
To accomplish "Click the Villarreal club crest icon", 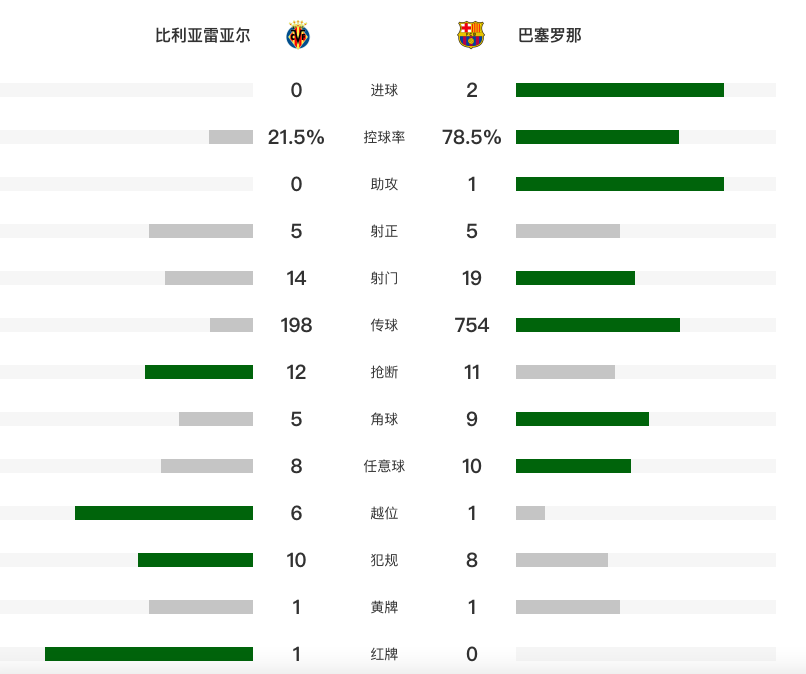I will (297, 36).
